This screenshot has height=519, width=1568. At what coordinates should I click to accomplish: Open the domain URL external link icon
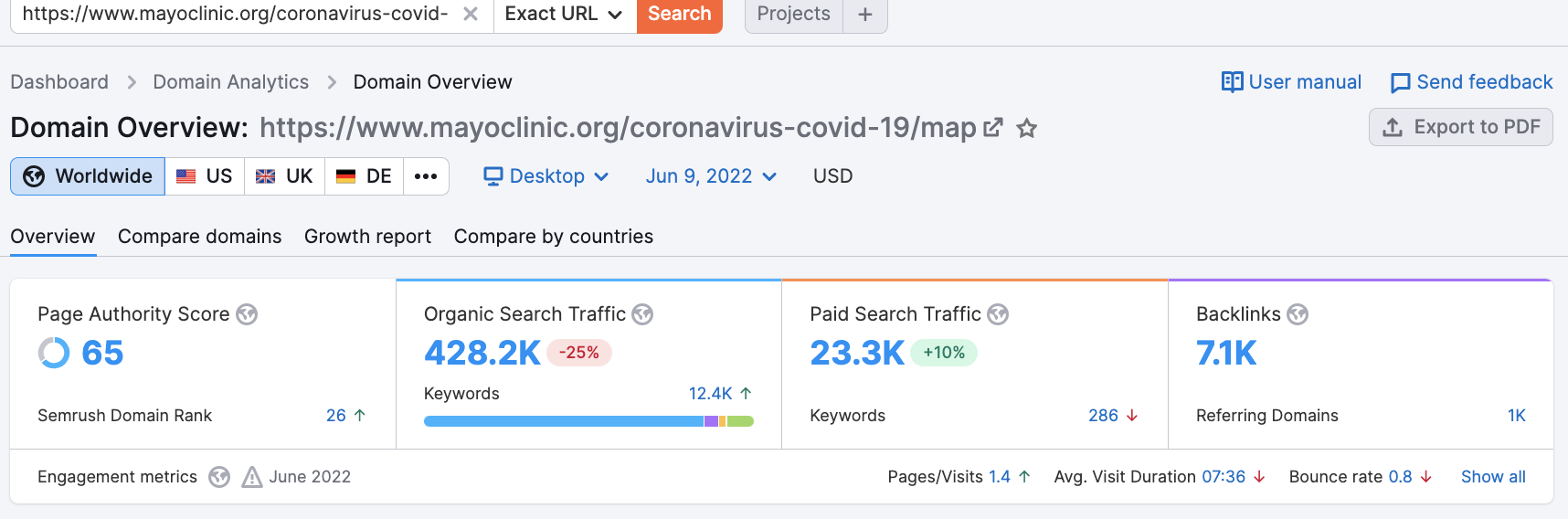coord(993,128)
